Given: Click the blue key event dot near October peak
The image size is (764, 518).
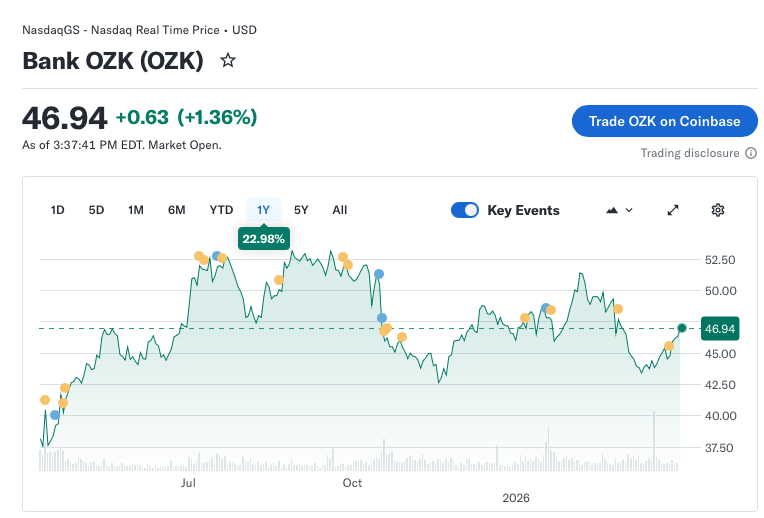Looking at the screenshot, I should [x=378, y=274].
